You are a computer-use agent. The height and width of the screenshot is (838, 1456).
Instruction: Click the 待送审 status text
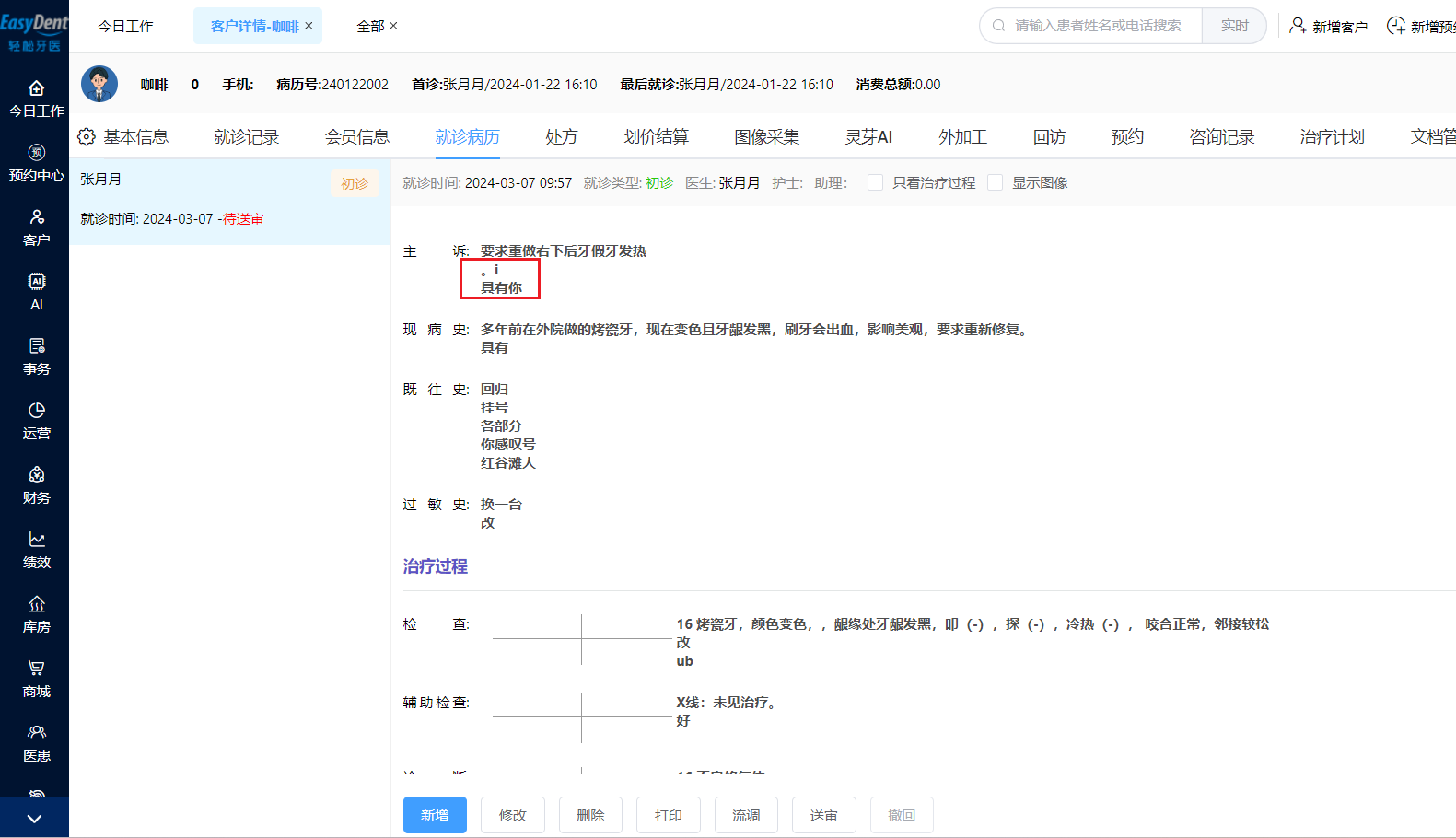[x=243, y=218]
